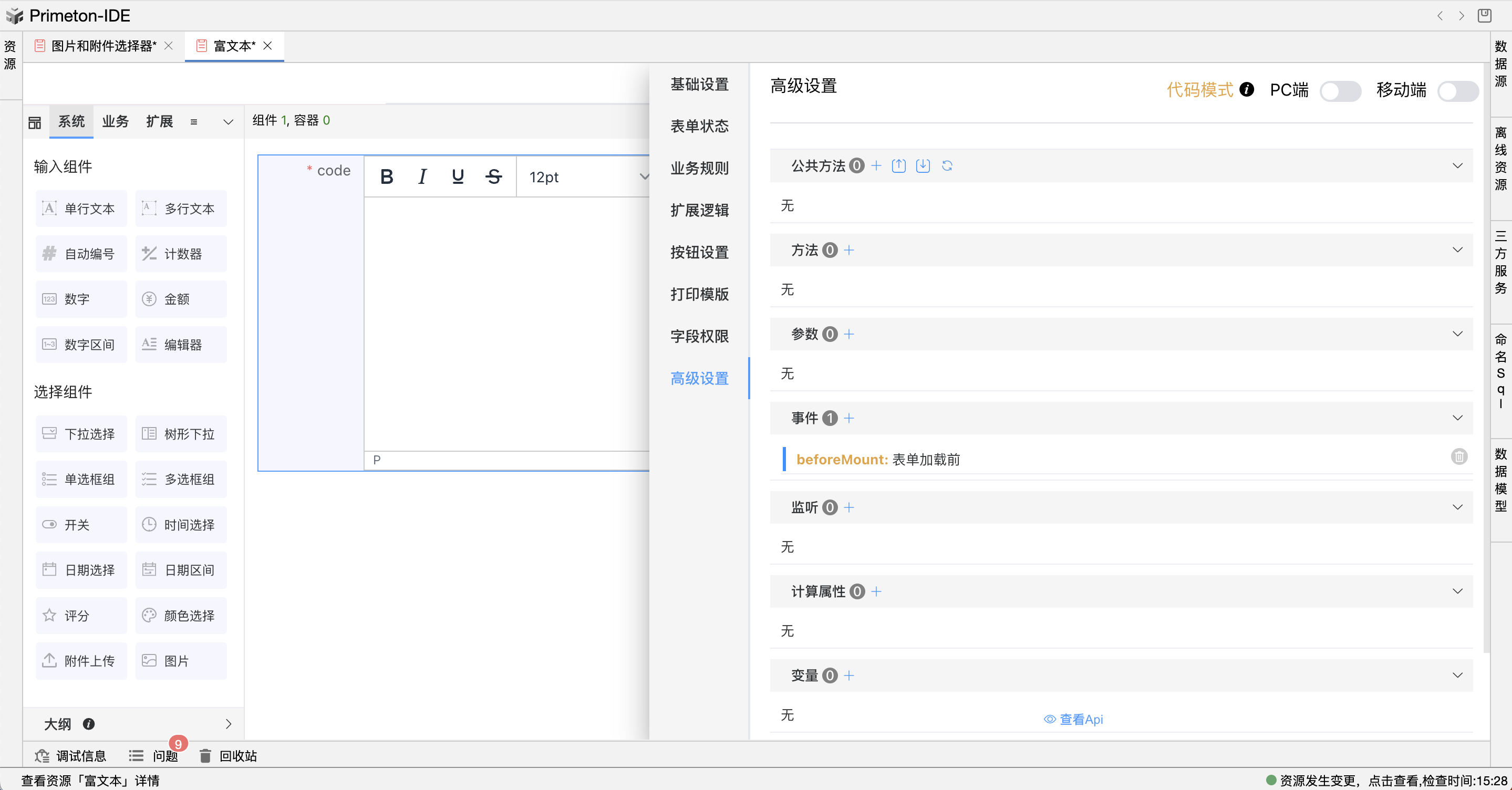This screenshot has height=790, width=1512.
Task: Expand the 大纲 outline panel
Action: (229, 724)
